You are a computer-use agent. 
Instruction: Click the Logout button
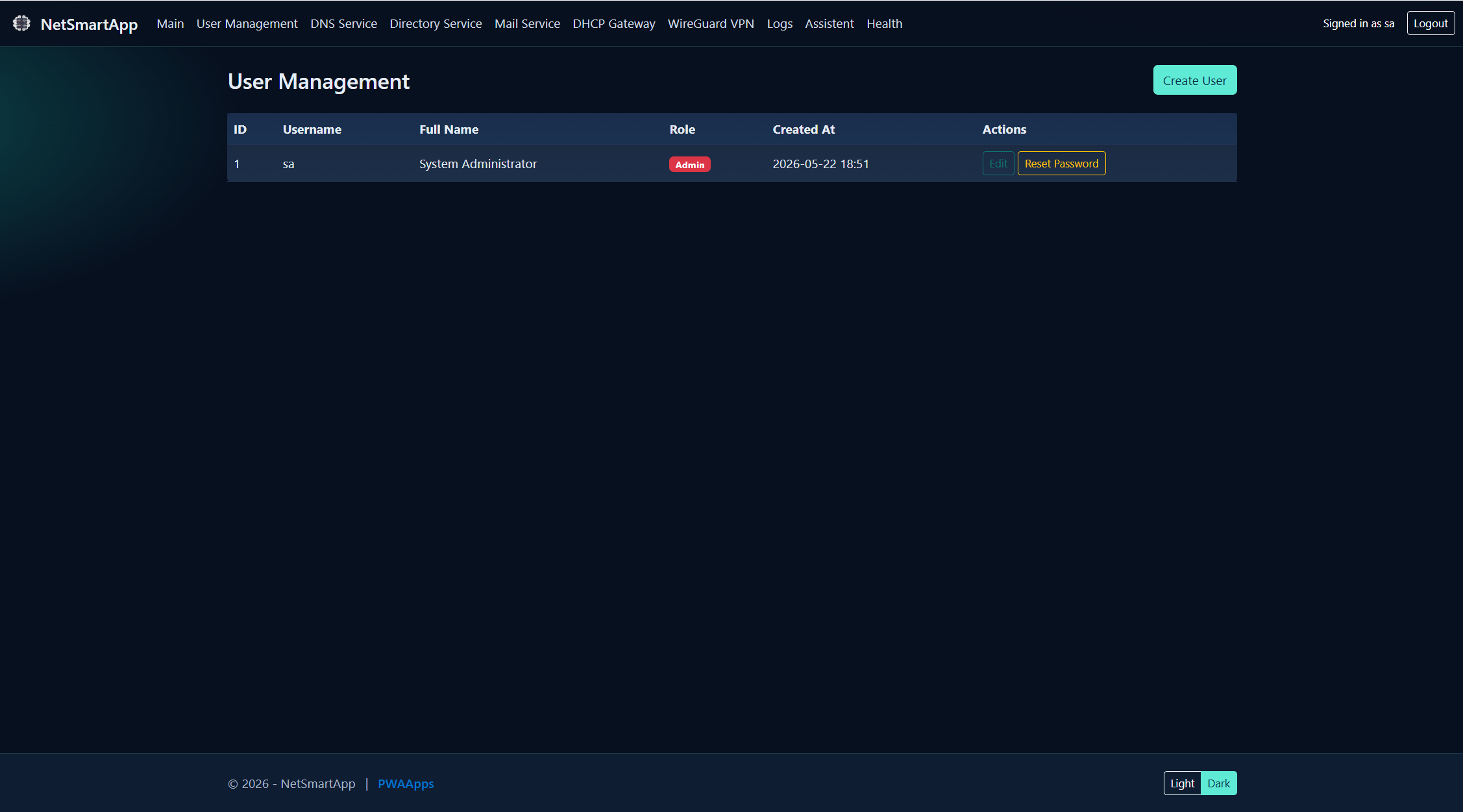tap(1431, 23)
